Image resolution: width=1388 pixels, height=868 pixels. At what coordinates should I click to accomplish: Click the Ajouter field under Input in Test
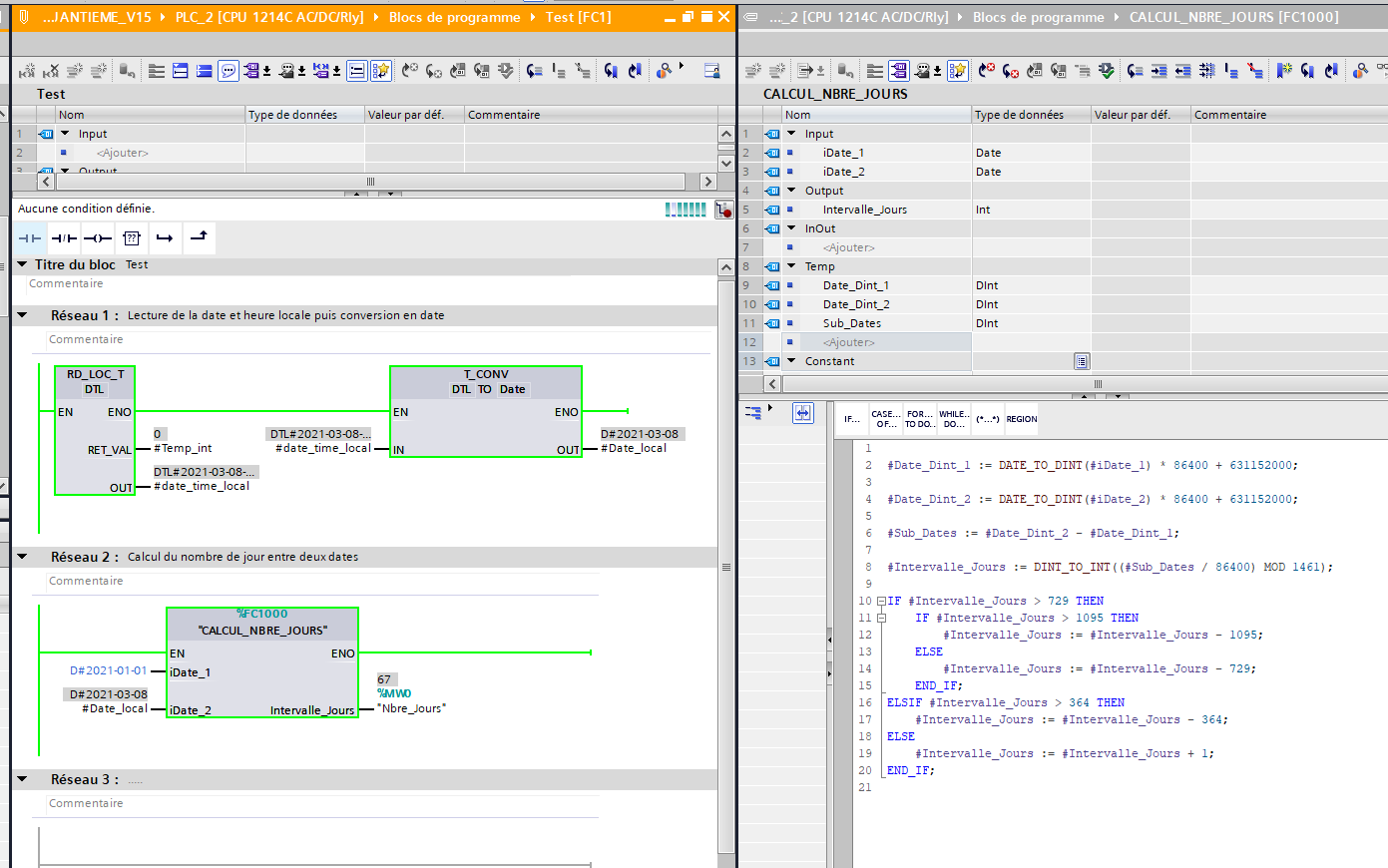point(123,153)
